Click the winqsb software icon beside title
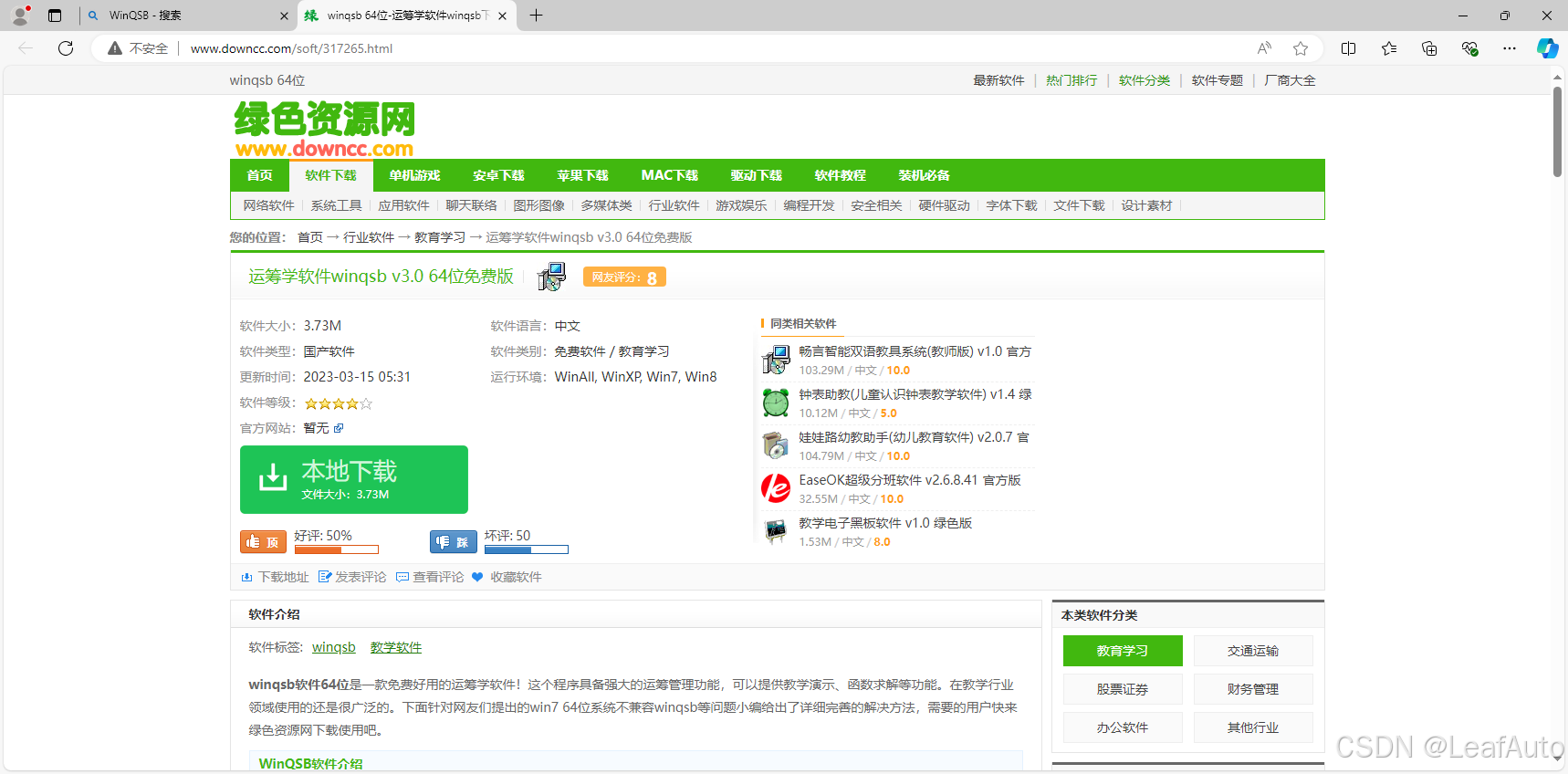 [x=551, y=277]
